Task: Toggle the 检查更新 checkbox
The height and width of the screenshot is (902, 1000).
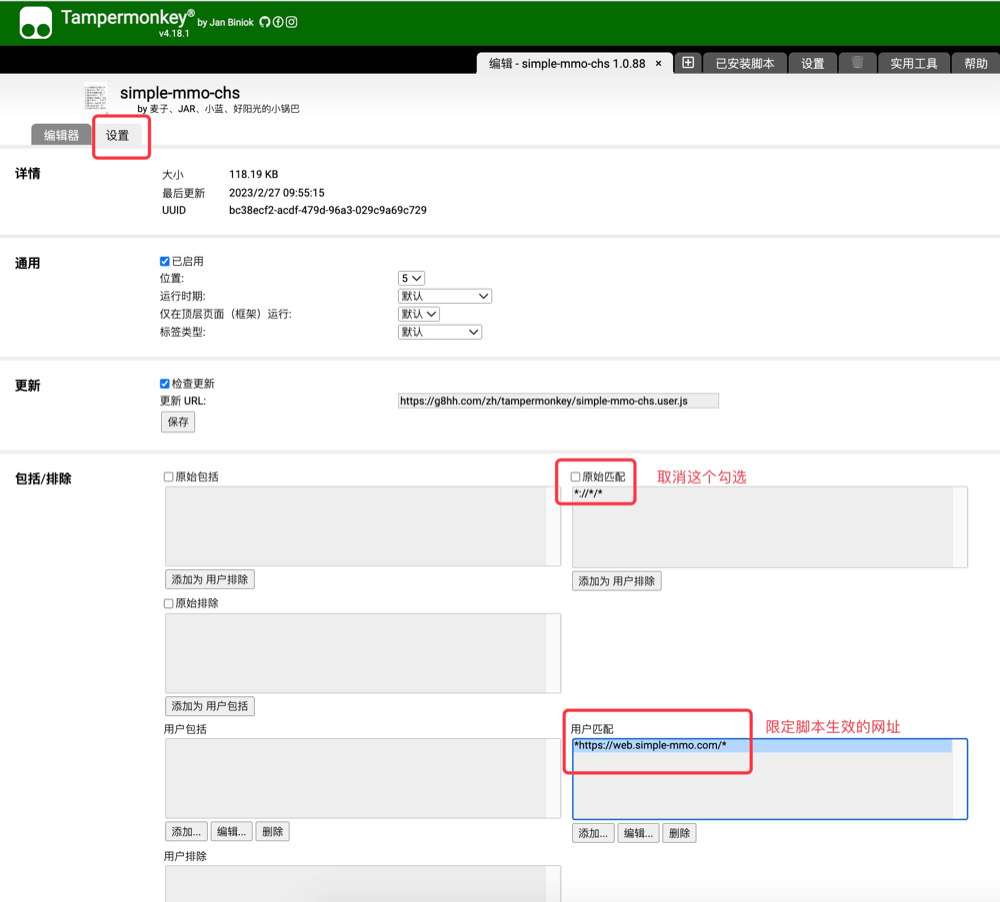Action: [165, 383]
